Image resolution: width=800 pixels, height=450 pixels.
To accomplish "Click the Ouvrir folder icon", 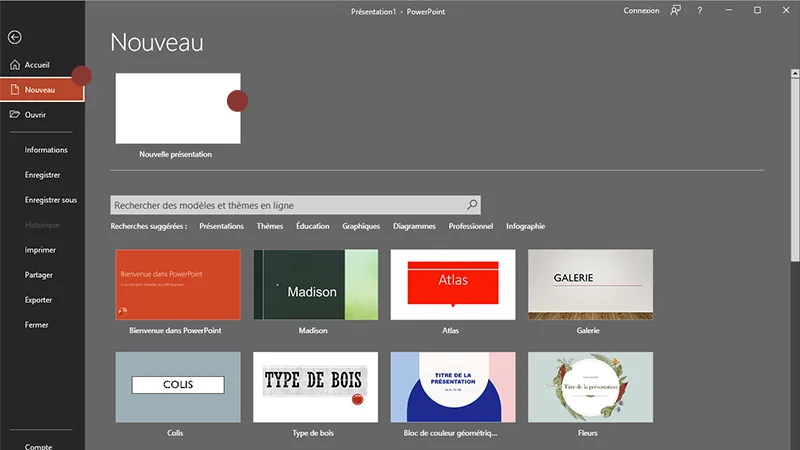I will pos(15,114).
